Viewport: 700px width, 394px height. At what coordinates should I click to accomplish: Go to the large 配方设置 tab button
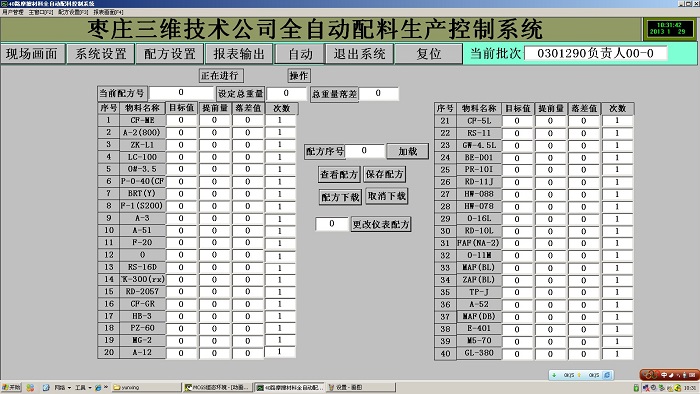coord(170,54)
